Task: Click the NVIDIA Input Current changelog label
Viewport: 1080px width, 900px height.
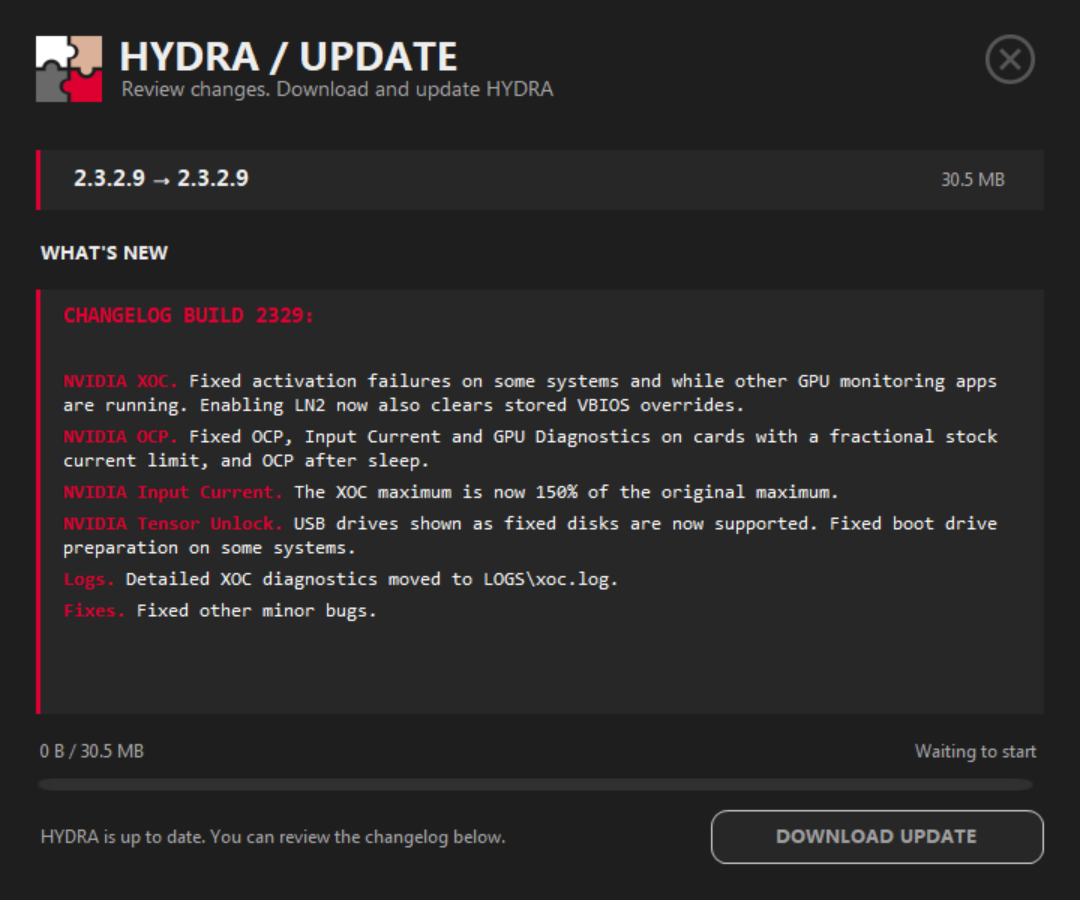Action: tap(173, 492)
